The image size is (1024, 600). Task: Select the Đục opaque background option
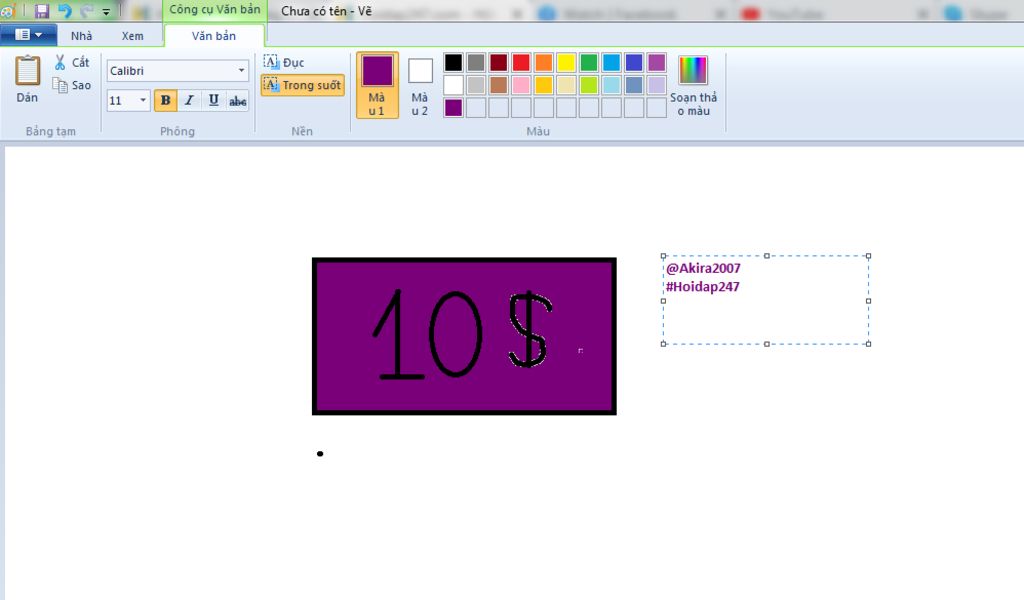point(284,62)
